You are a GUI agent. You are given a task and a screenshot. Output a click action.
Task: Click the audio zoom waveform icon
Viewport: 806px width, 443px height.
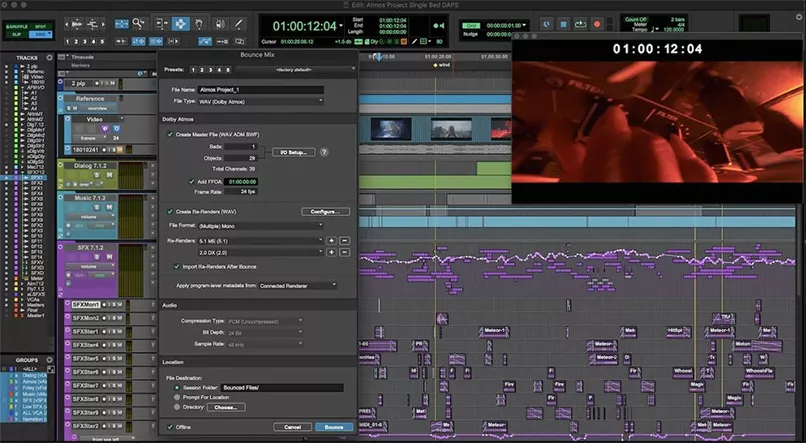77,24
